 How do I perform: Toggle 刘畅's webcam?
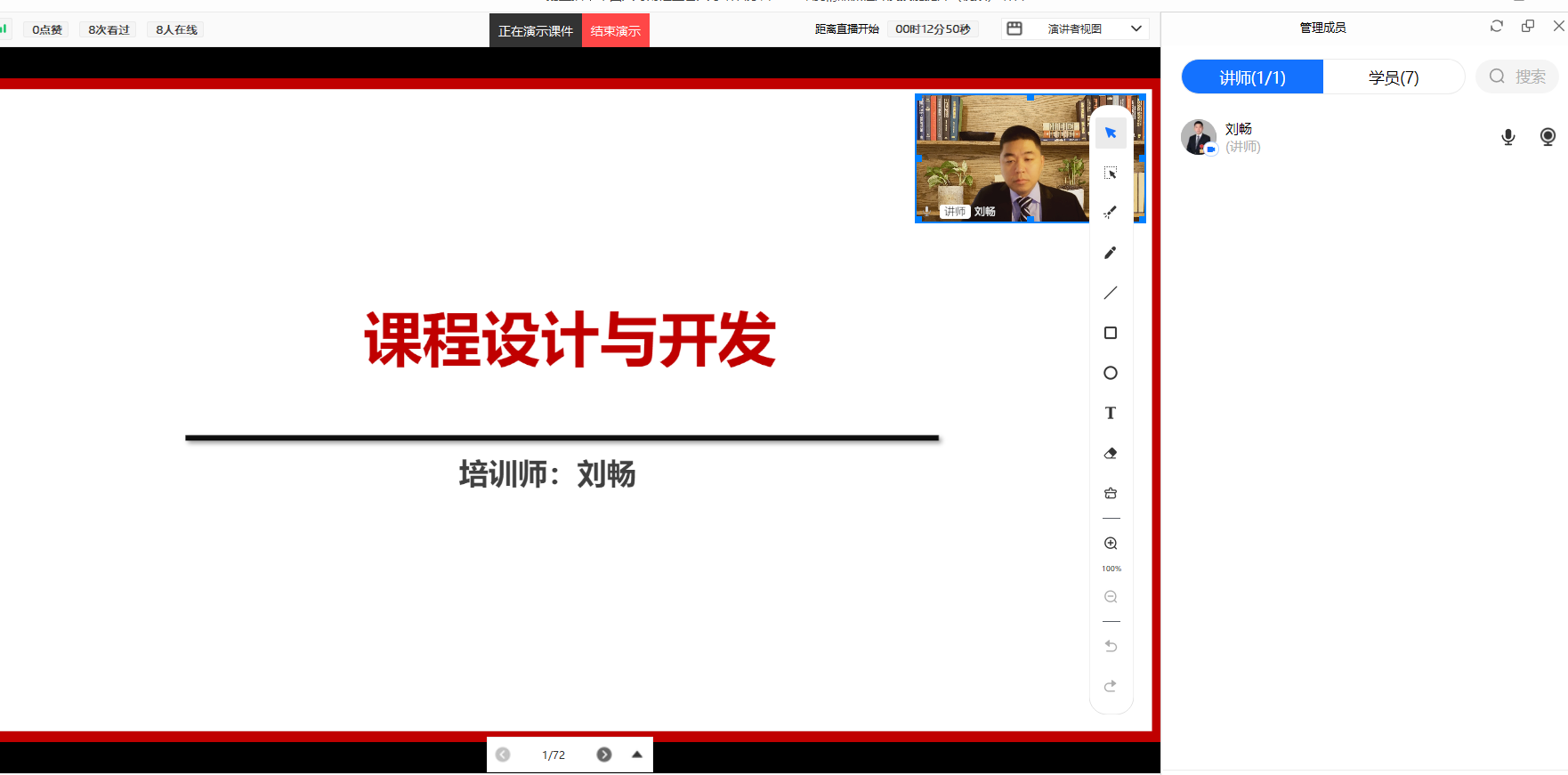(x=1548, y=137)
